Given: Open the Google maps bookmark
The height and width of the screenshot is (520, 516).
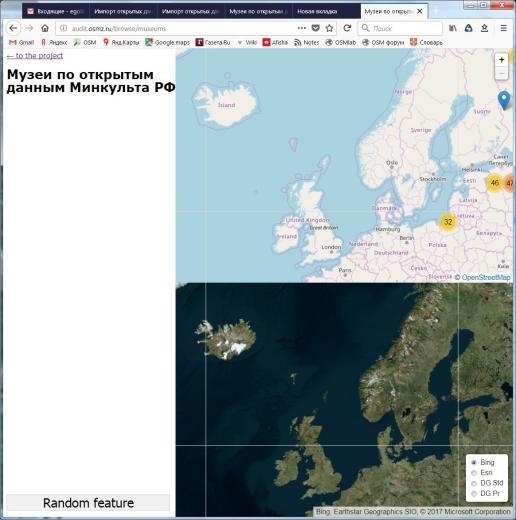Looking at the screenshot, I should tap(167, 42).
